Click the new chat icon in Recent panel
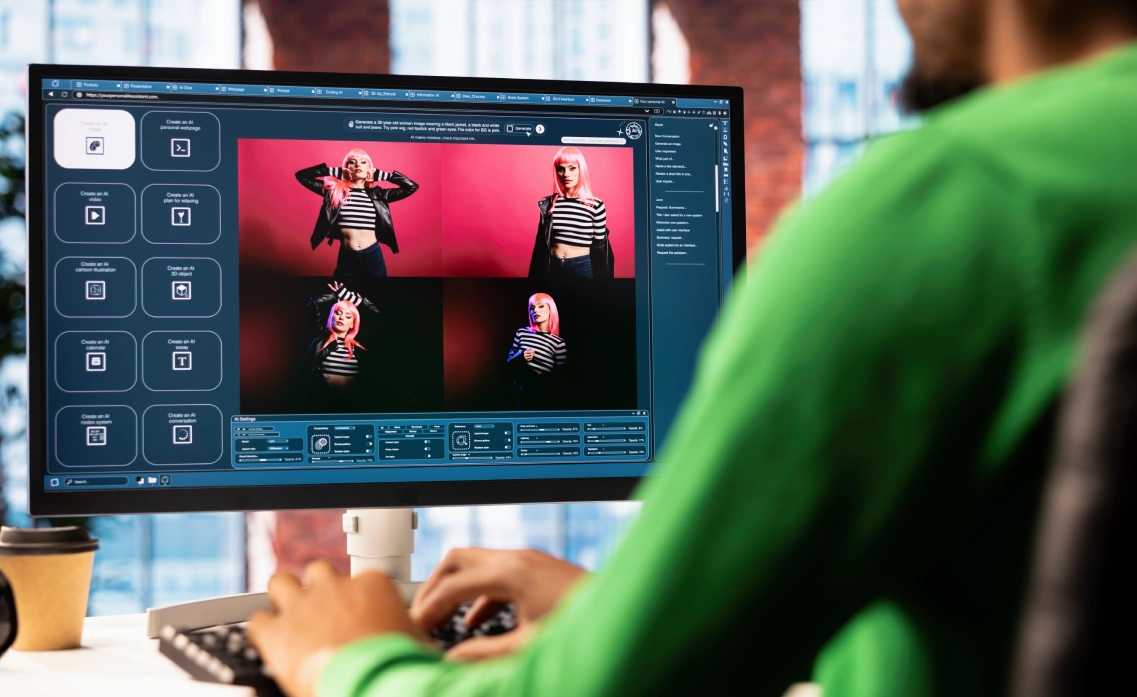The width and height of the screenshot is (1137, 697). 711,125
